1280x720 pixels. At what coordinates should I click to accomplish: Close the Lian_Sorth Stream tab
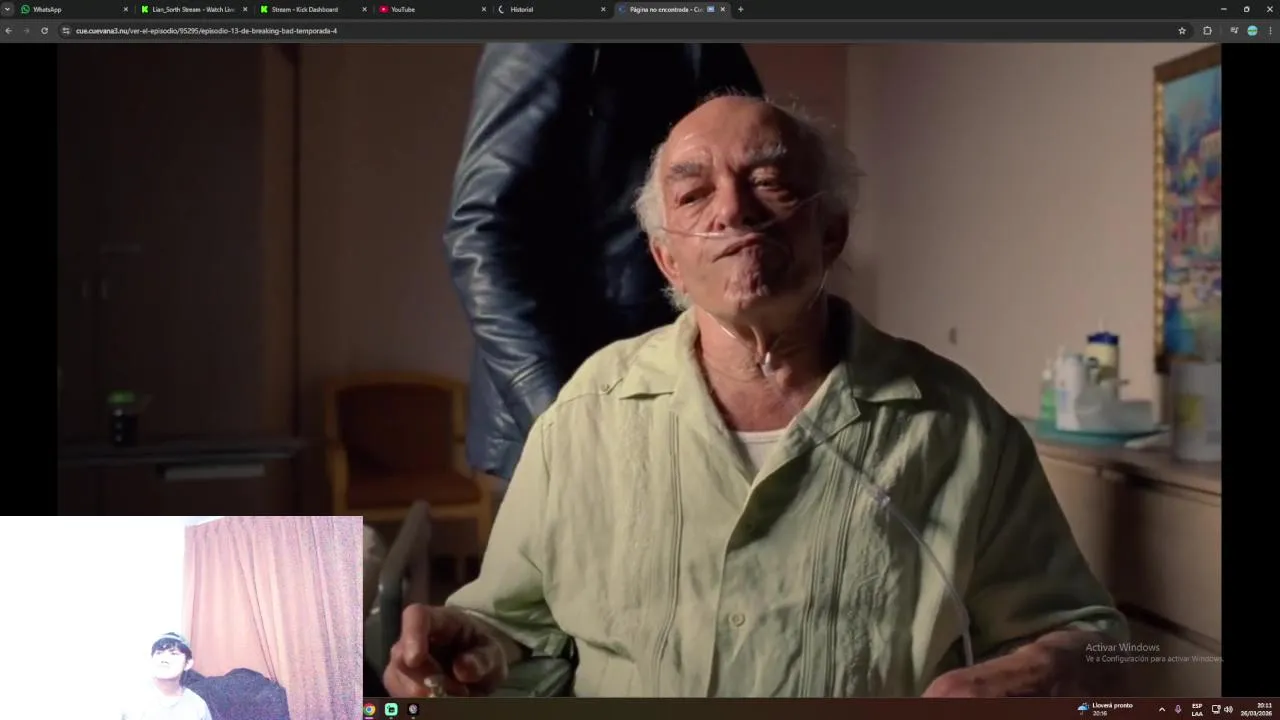click(245, 9)
